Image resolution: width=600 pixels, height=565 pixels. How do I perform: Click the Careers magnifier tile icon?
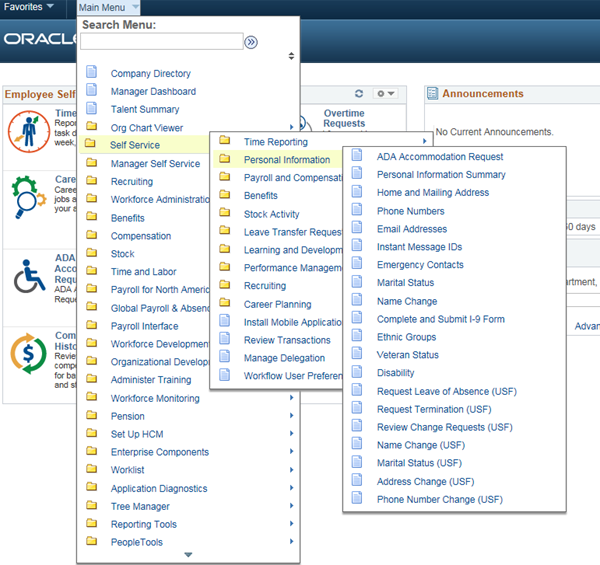[29, 196]
